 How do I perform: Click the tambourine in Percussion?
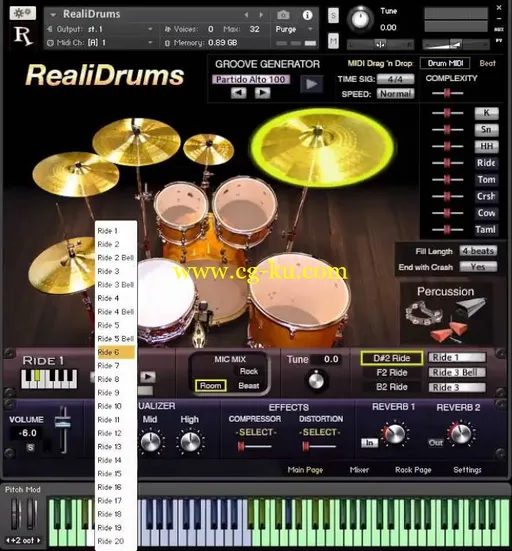pos(423,314)
